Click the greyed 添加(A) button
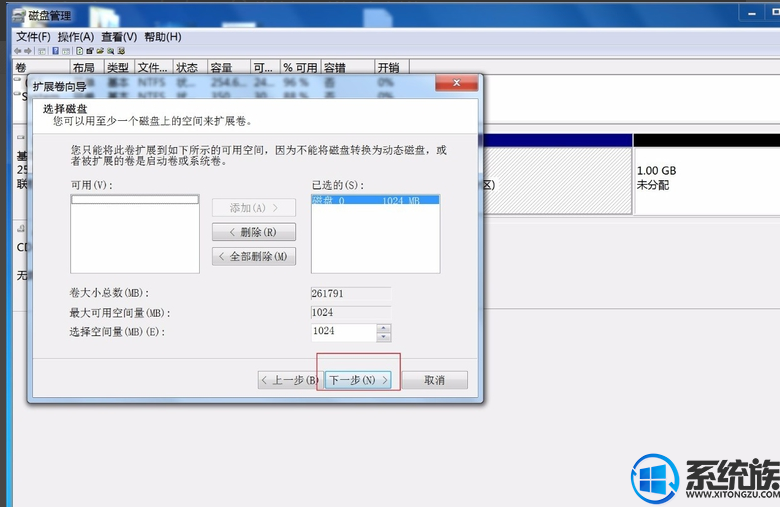This screenshot has width=780, height=507. (x=254, y=207)
